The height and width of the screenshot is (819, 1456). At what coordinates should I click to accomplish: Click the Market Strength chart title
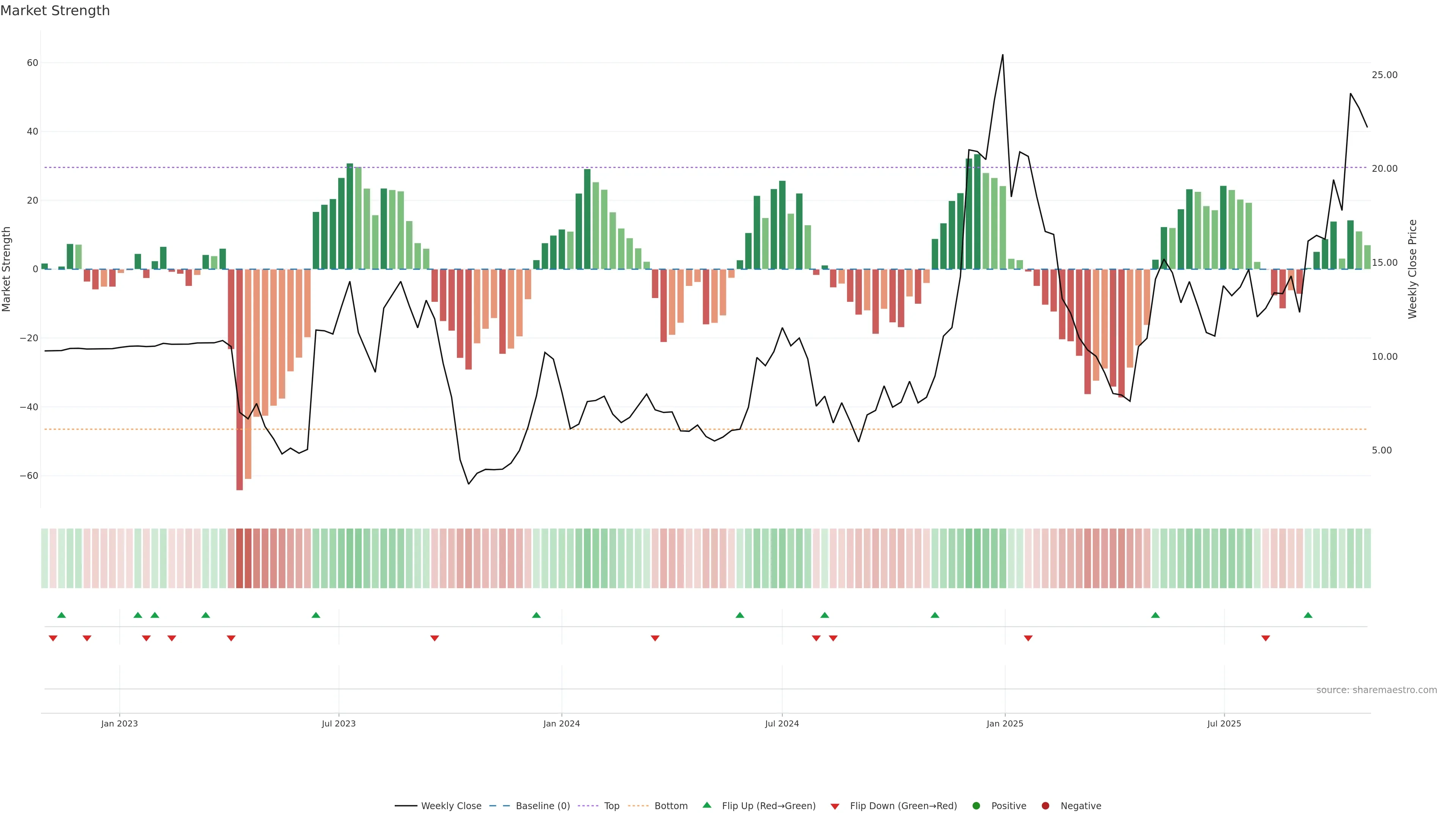coord(55,11)
